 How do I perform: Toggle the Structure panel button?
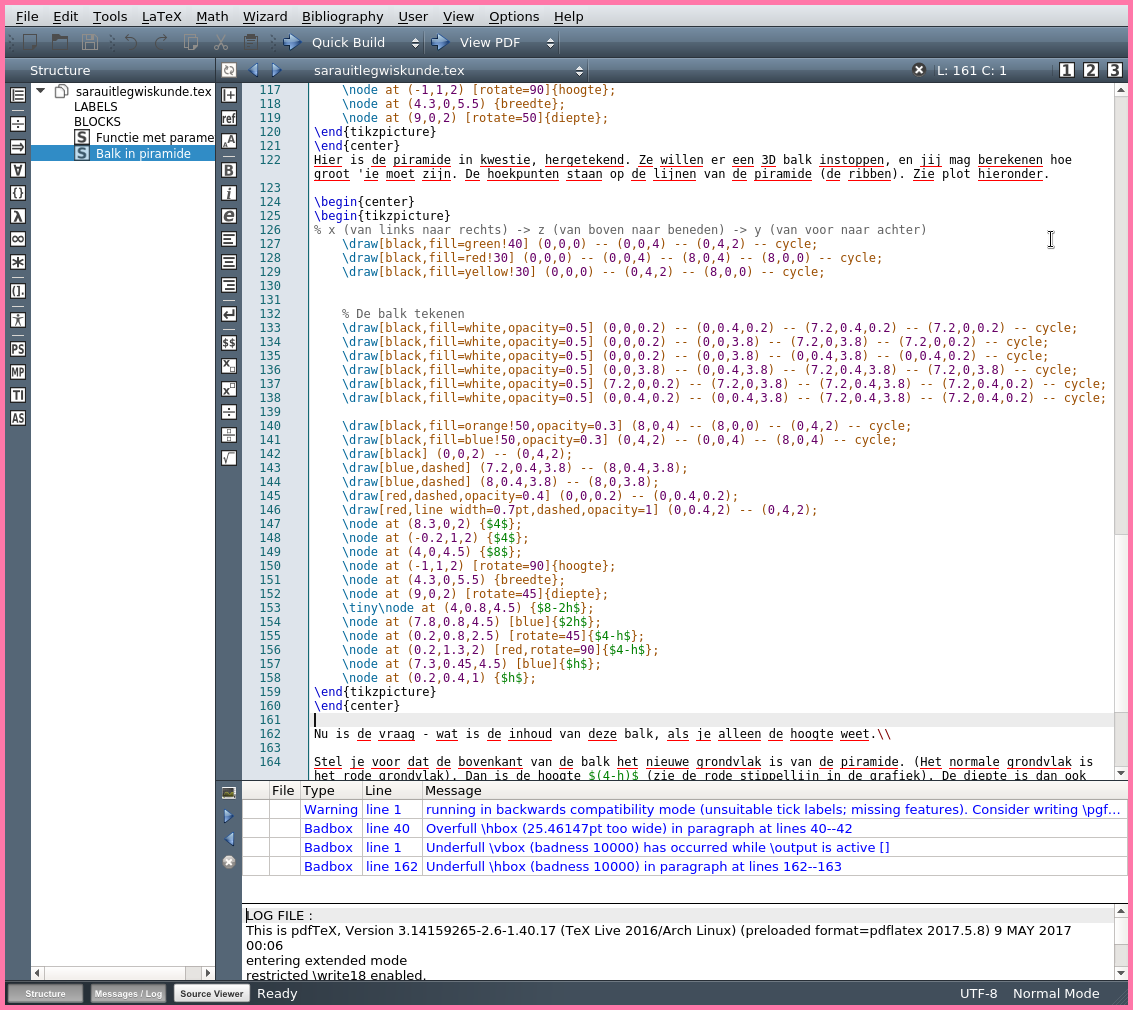tap(45, 993)
